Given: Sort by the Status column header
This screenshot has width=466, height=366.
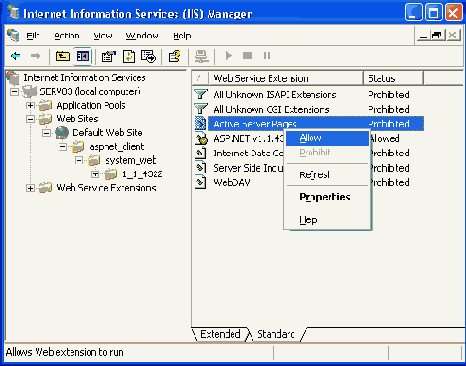Looking at the screenshot, I should pos(393,78).
